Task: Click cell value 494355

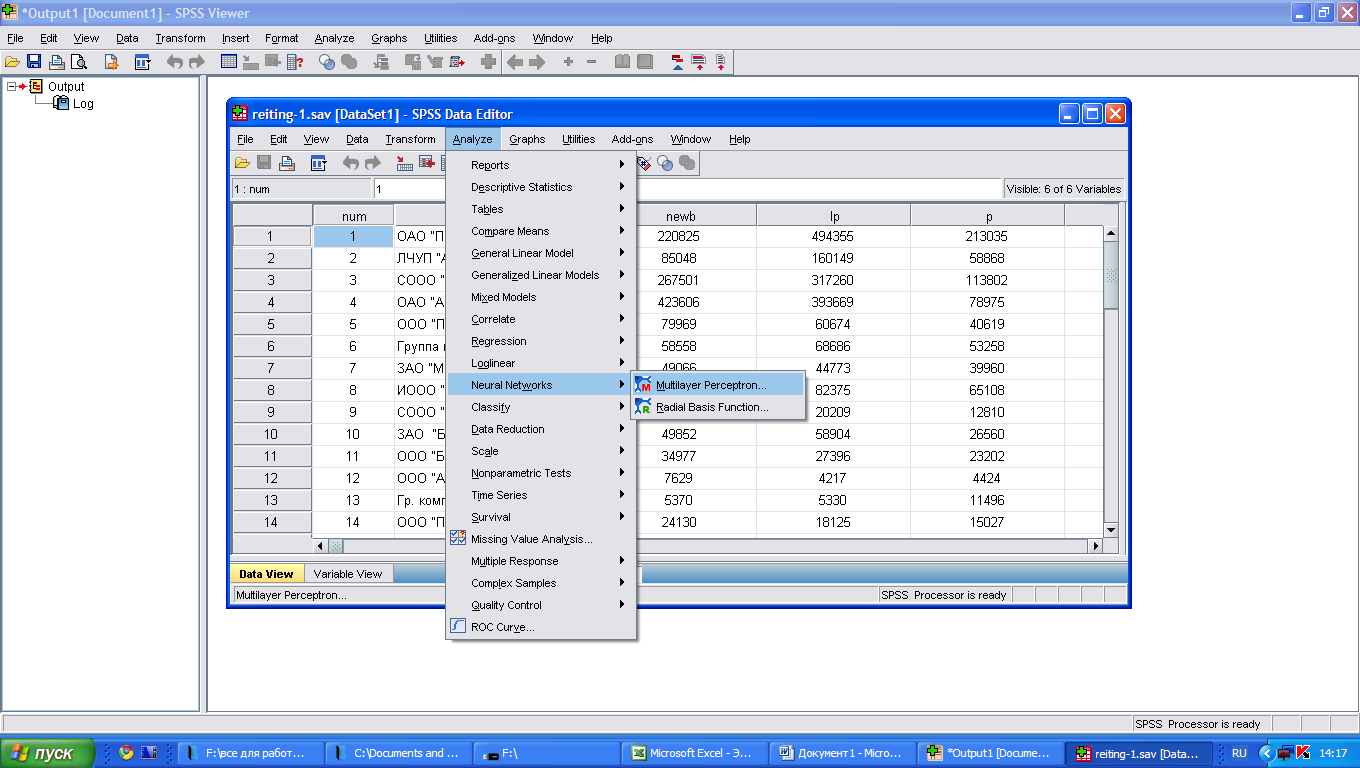Action: (834, 237)
